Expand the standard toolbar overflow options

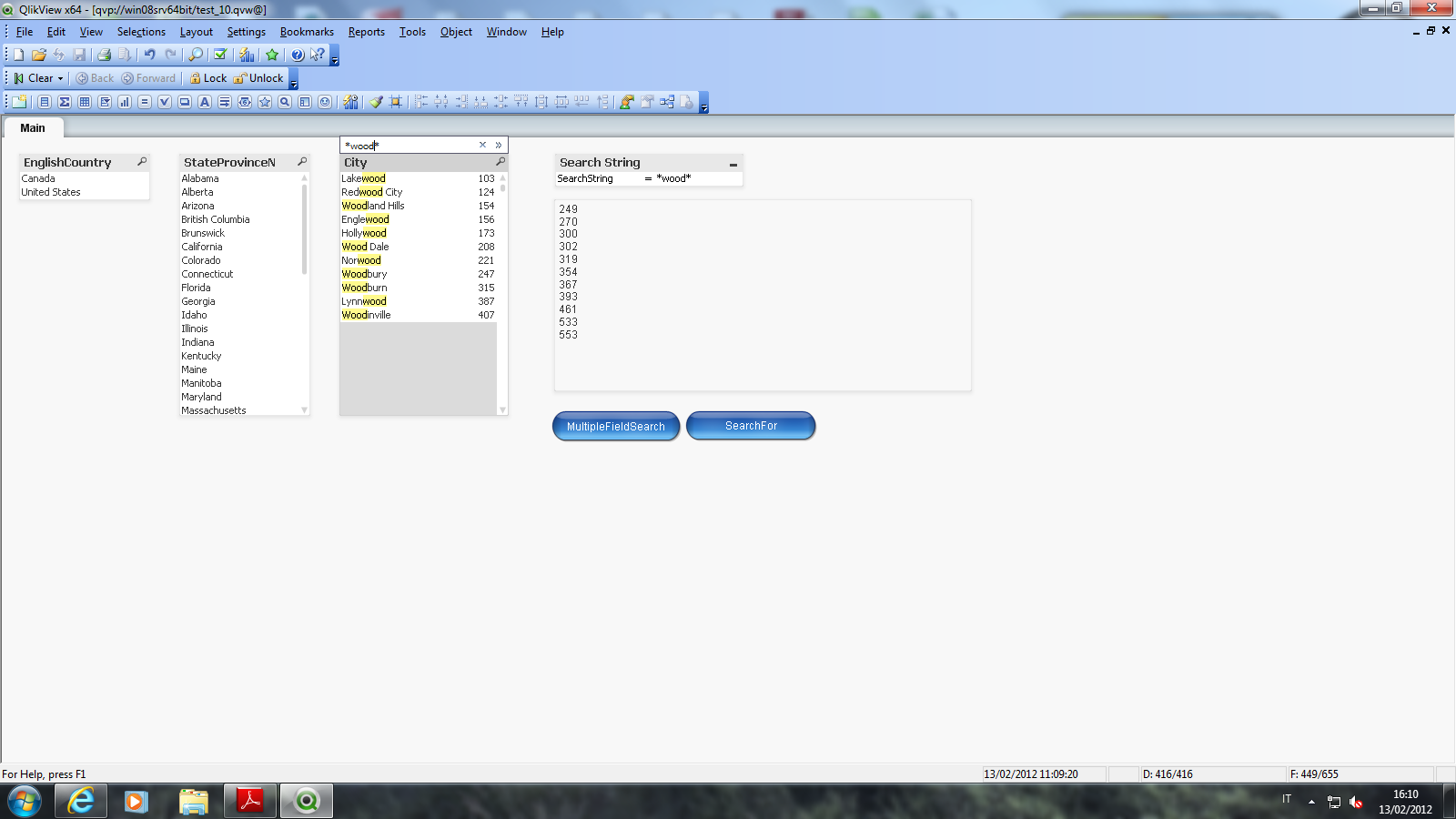coord(335,56)
